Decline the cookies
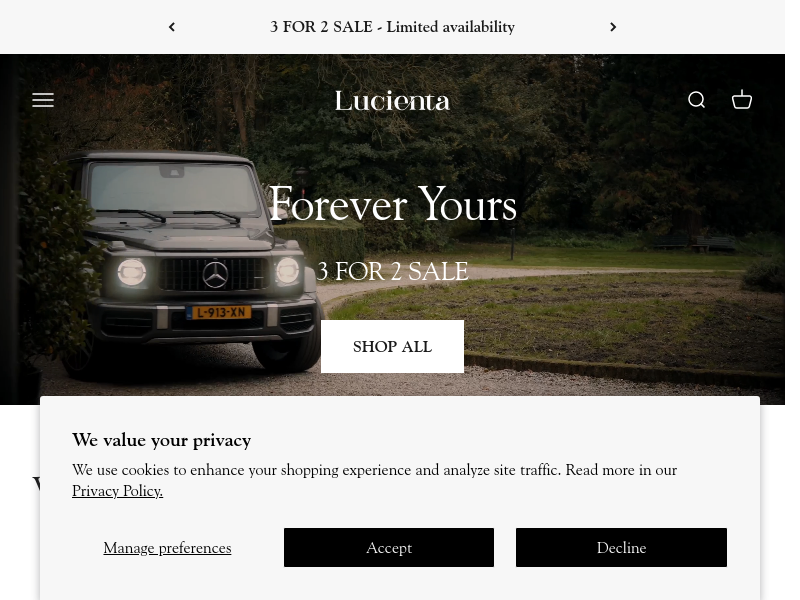This screenshot has height=600, width=800. pyautogui.click(x=621, y=547)
